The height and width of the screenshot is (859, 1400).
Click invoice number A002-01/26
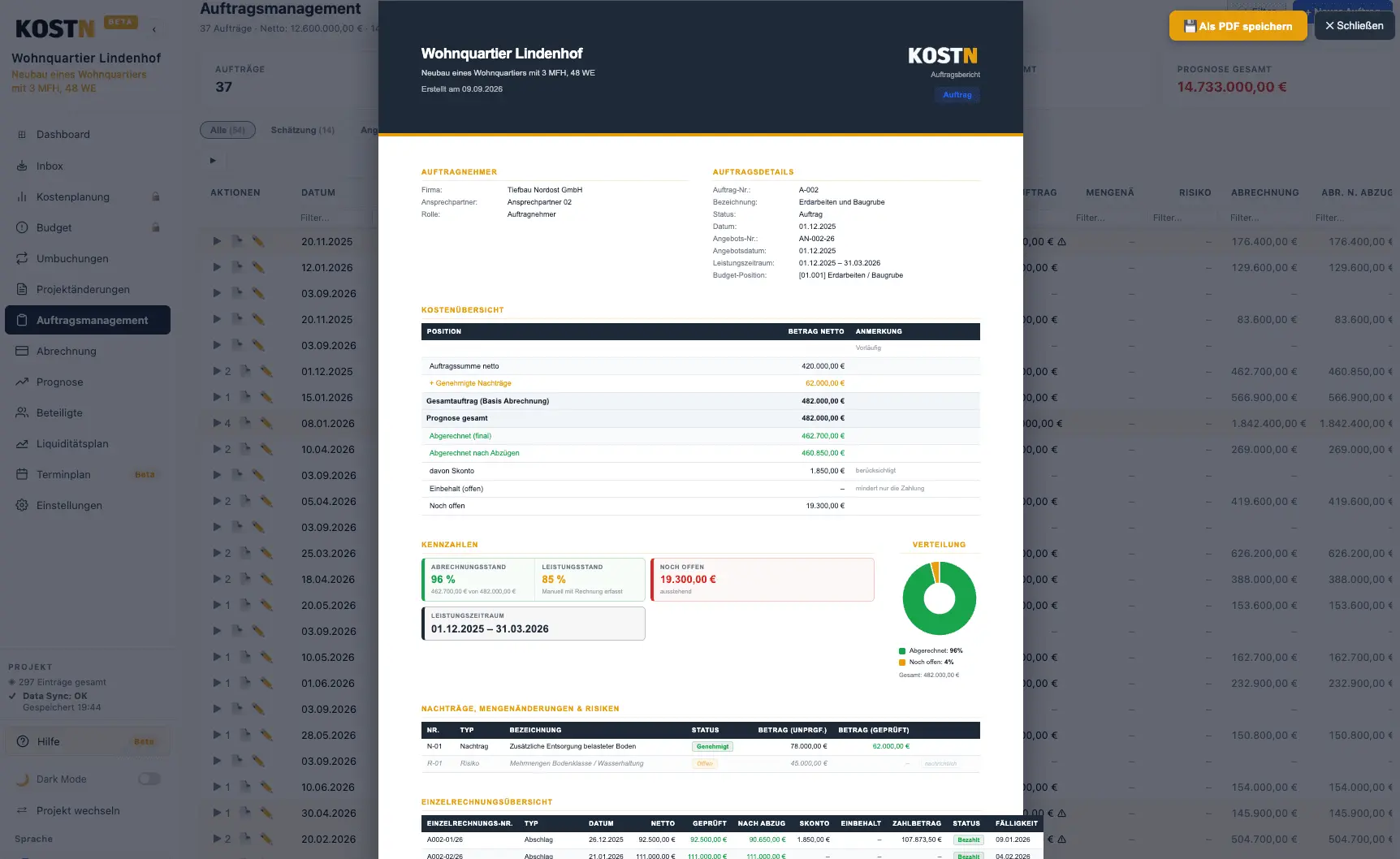tap(445, 840)
